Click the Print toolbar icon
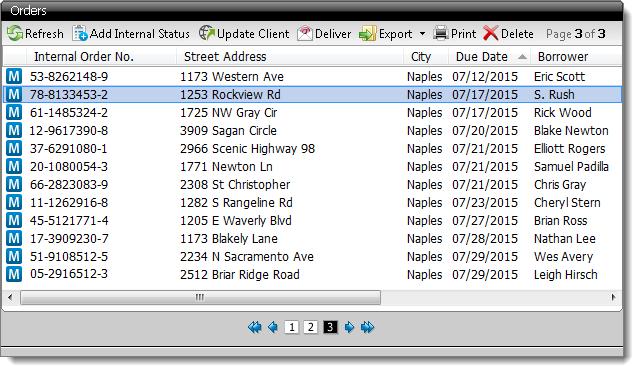 [441, 33]
